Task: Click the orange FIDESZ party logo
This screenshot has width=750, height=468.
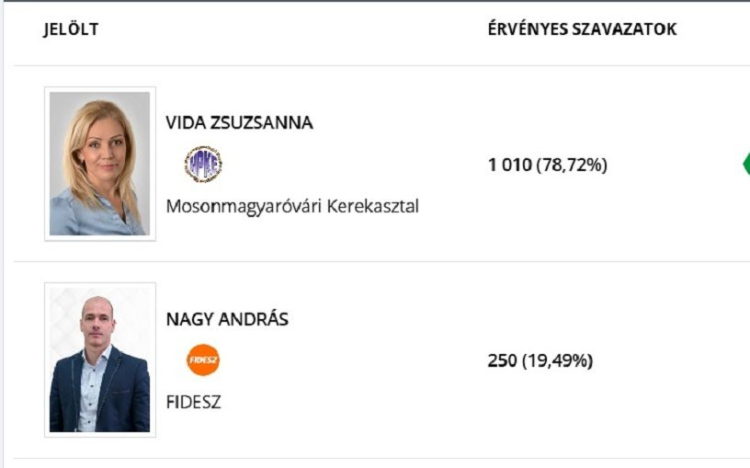Action: pyautogui.click(x=203, y=359)
